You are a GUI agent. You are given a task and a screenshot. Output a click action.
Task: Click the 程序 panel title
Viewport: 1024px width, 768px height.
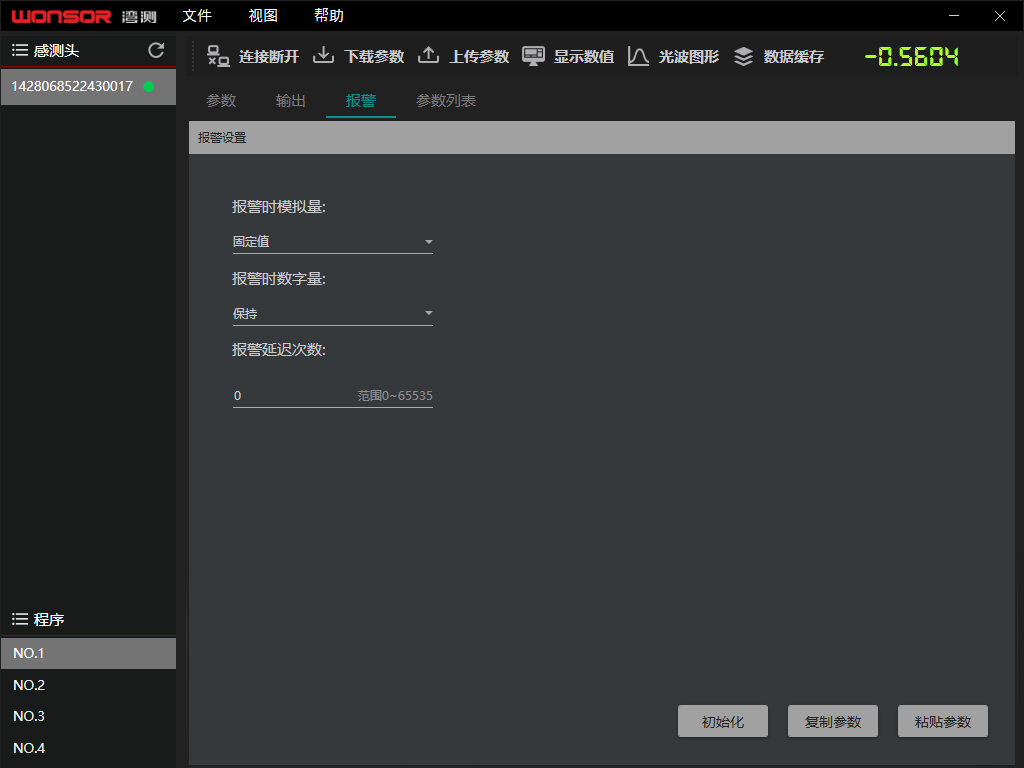49,619
